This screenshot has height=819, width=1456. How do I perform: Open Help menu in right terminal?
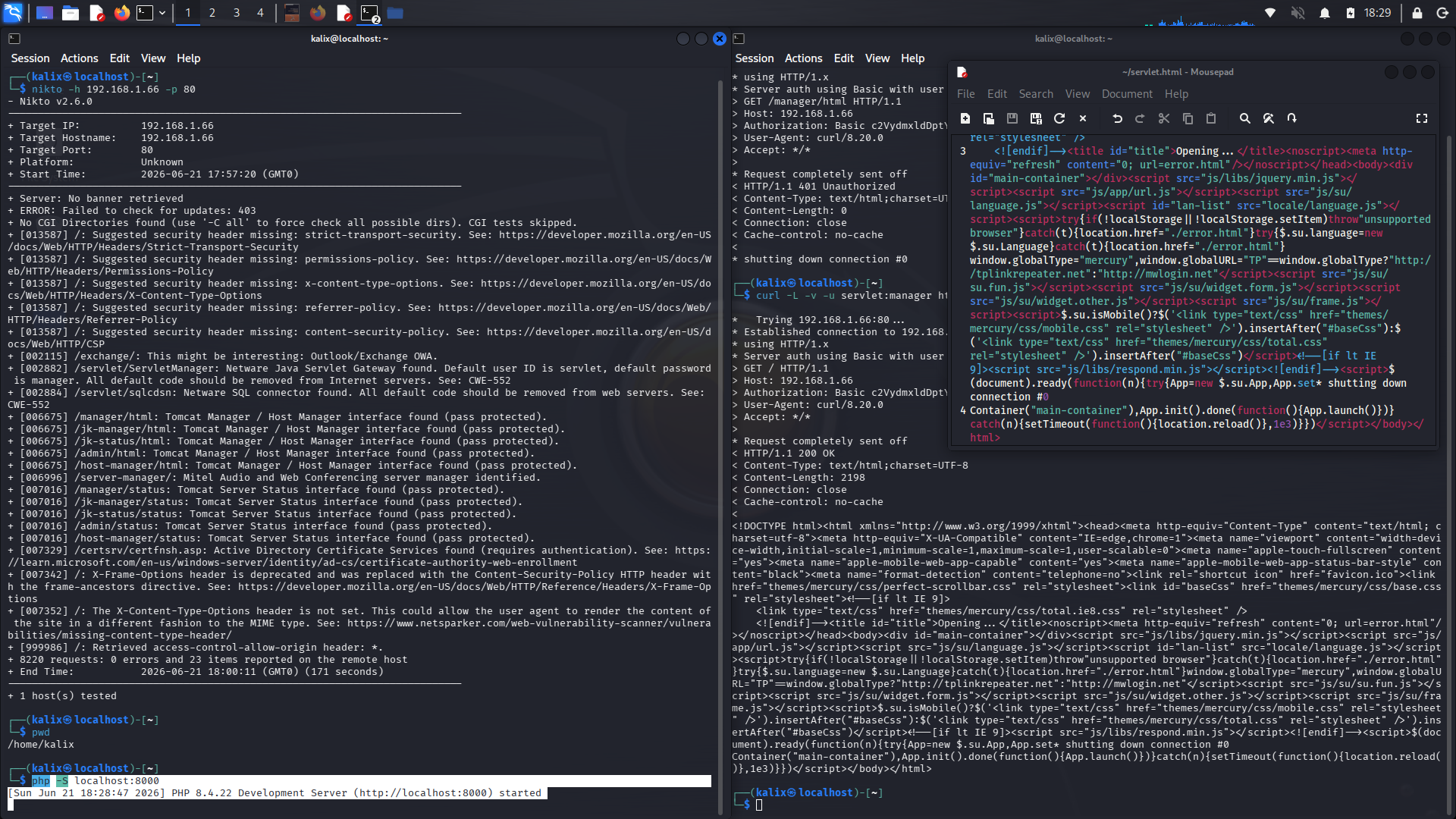click(x=913, y=58)
